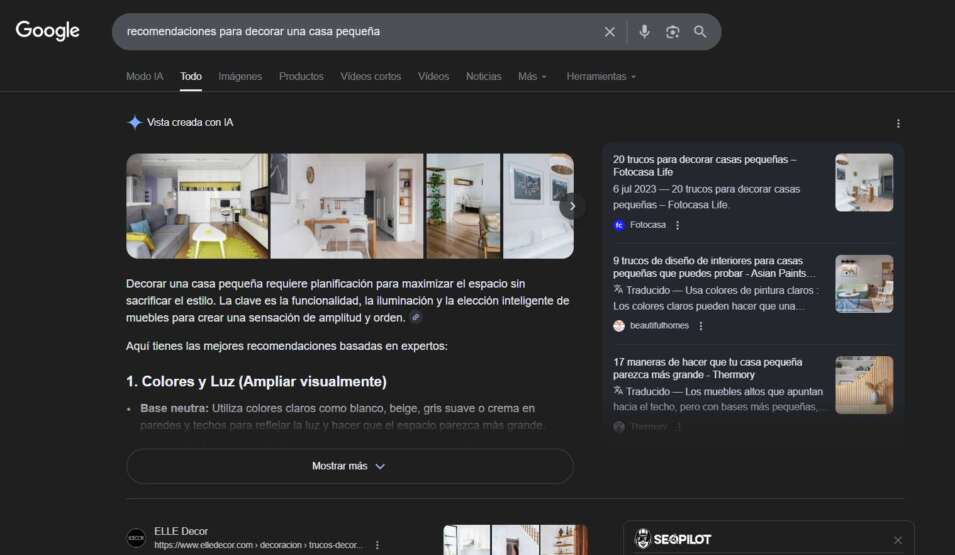
Task: Advance image carousel with next arrow
Action: [x=572, y=206]
